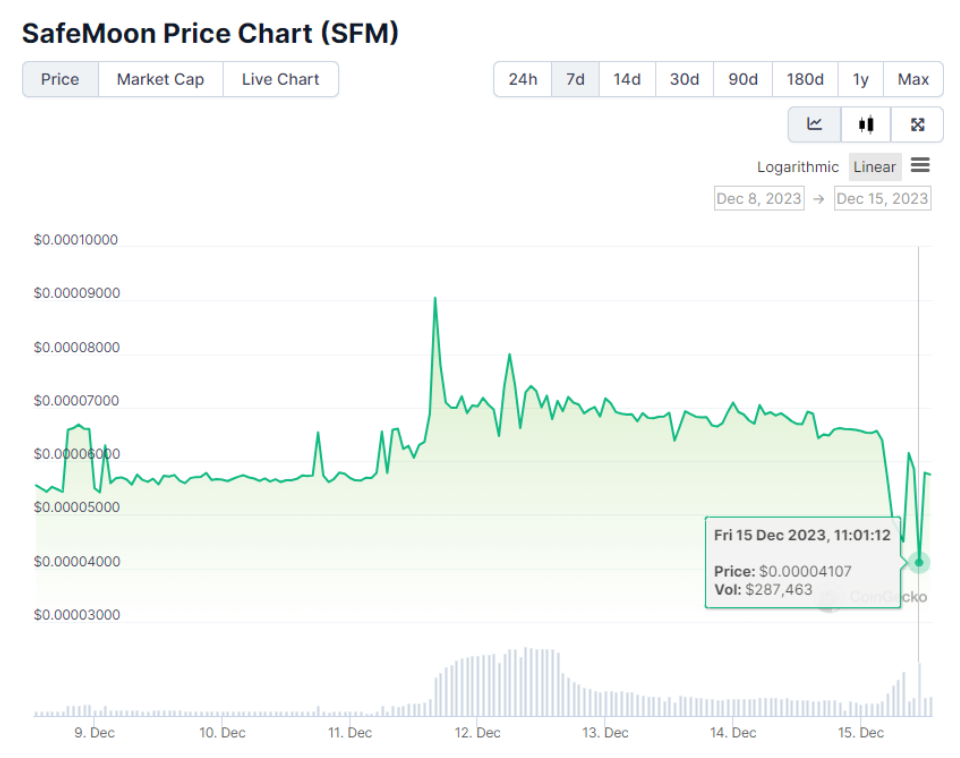Switch to candlestick chart view icon
This screenshot has width=960, height=758.
tap(866, 124)
